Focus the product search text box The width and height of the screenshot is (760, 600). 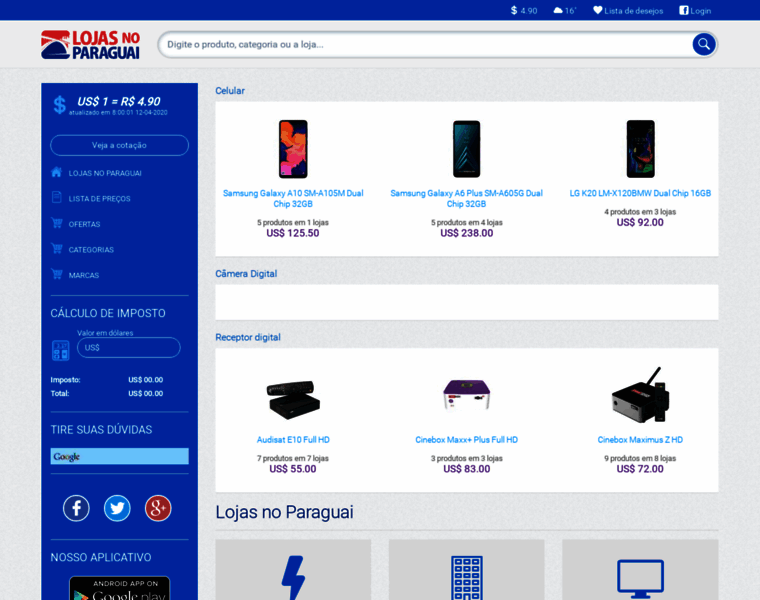click(x=427, y=45)
